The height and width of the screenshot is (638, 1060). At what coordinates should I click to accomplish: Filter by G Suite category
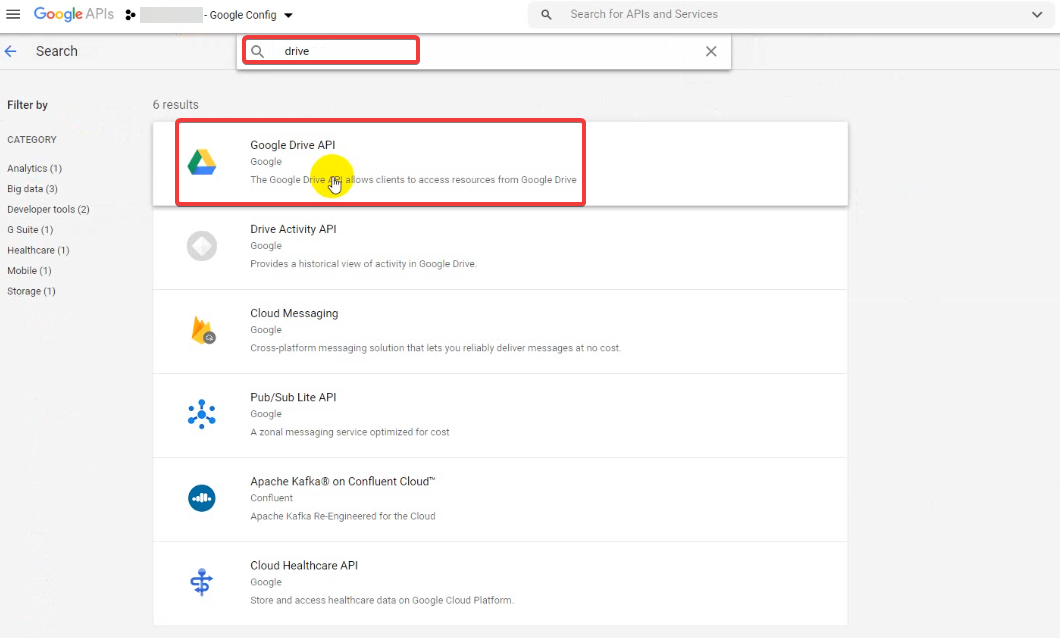point(30,230)
